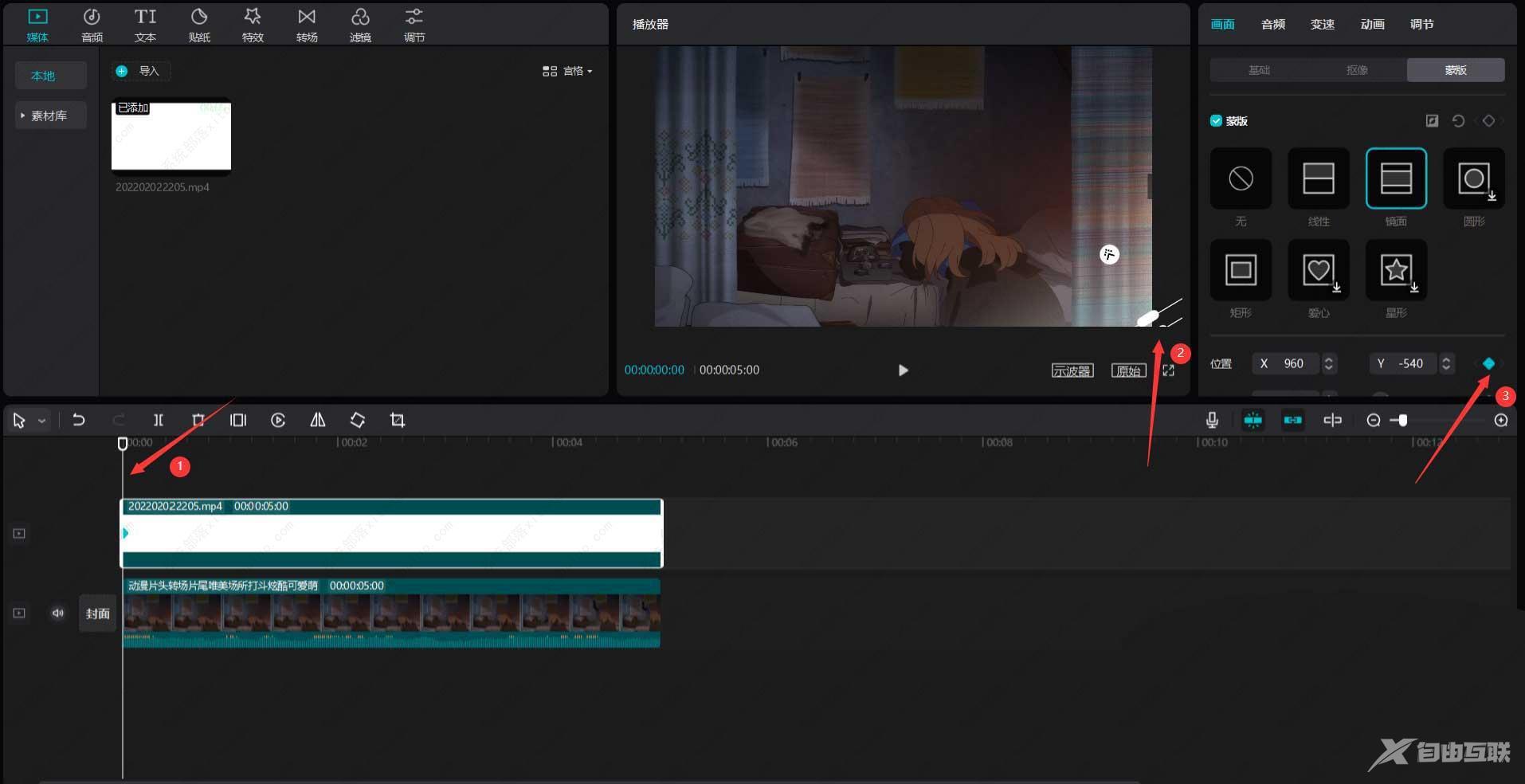Click the fullscreen preview icon
This screenshot has width=1525, height=784.
tap(1168, 370)
